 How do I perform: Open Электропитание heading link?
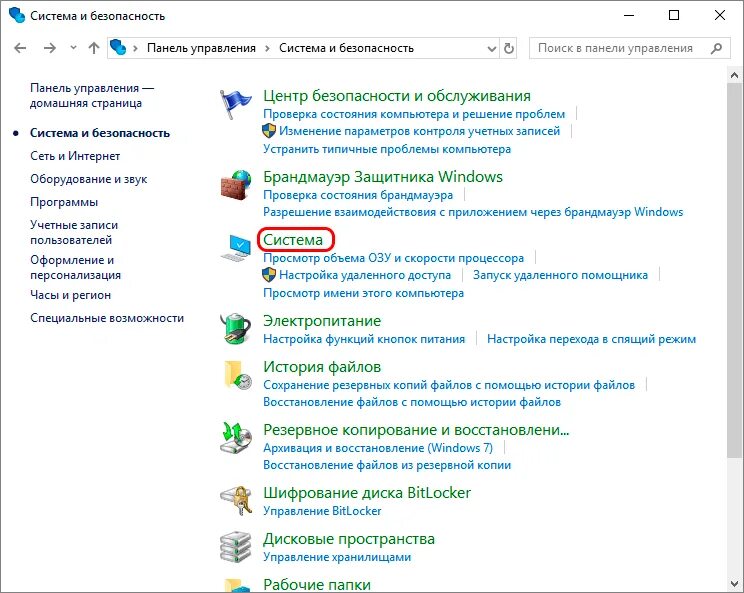pos(322,321)
